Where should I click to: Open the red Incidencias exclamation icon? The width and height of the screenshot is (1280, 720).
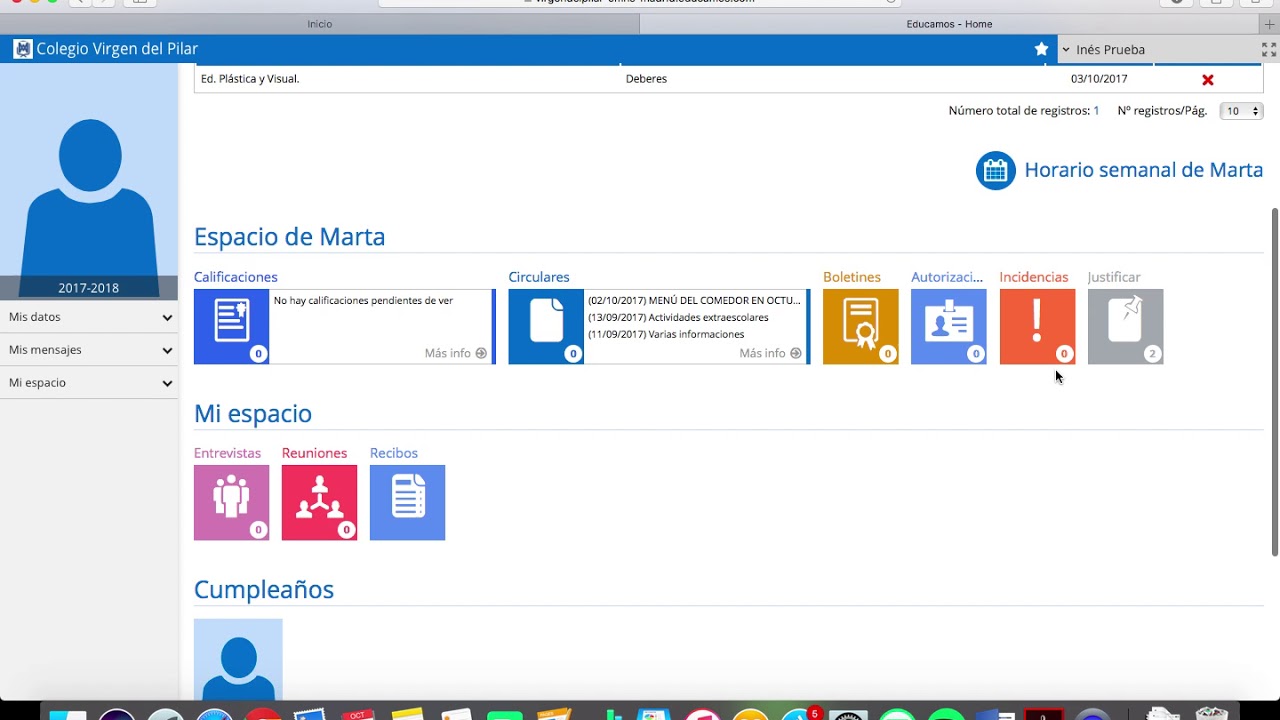1036,326
